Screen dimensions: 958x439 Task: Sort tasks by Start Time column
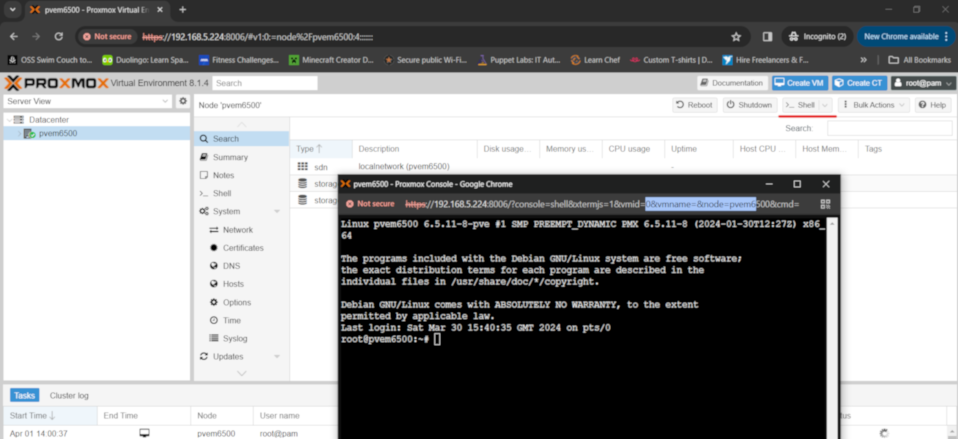tap(49, 416)
